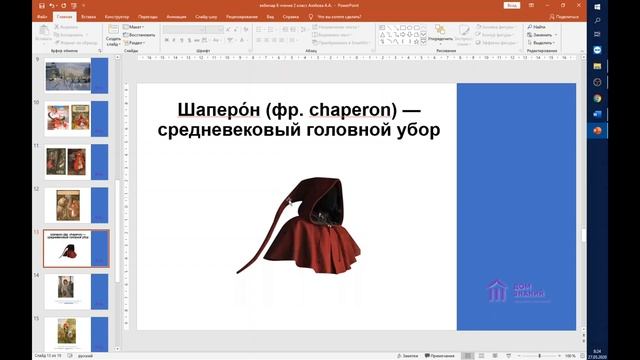Switch to the Вставка ribbon tab
This screenshot has width=640, height=360.
[x=89, y=17]
